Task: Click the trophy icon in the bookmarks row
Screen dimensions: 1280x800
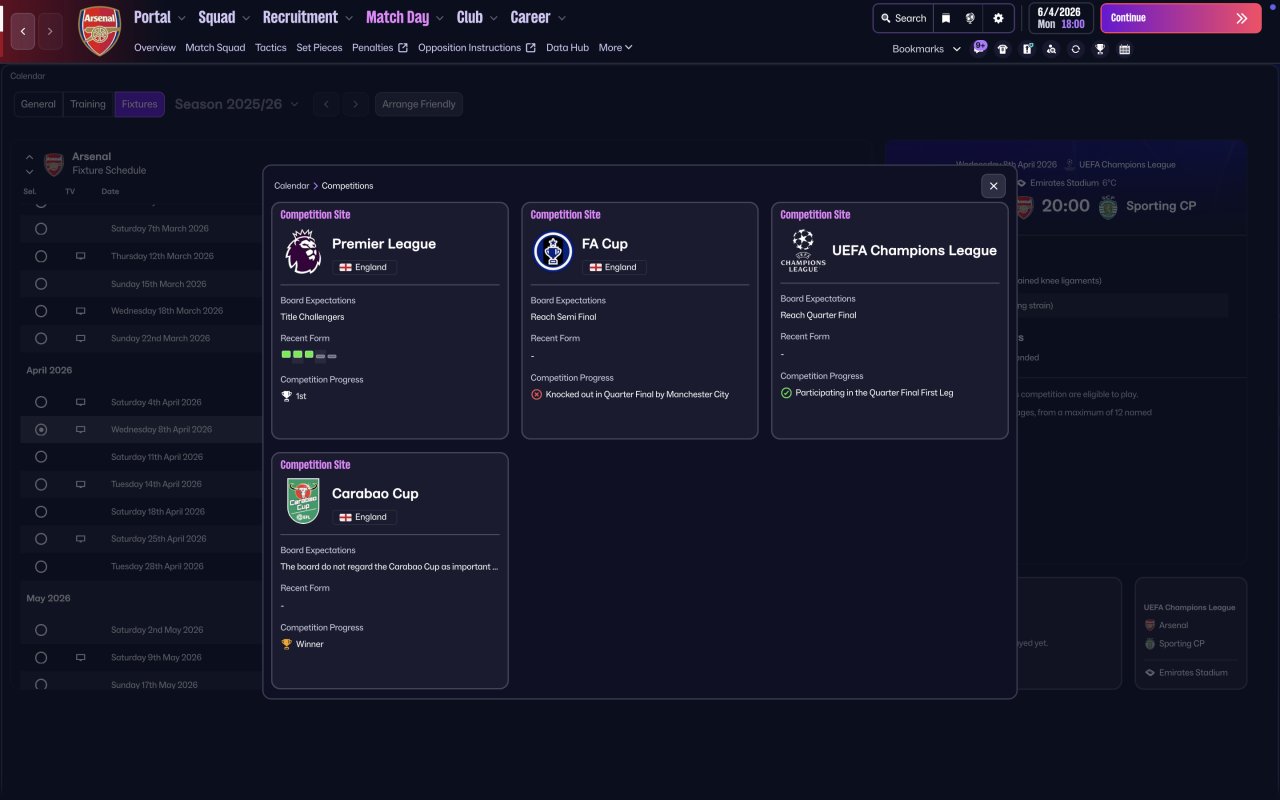Action: 1100,49
